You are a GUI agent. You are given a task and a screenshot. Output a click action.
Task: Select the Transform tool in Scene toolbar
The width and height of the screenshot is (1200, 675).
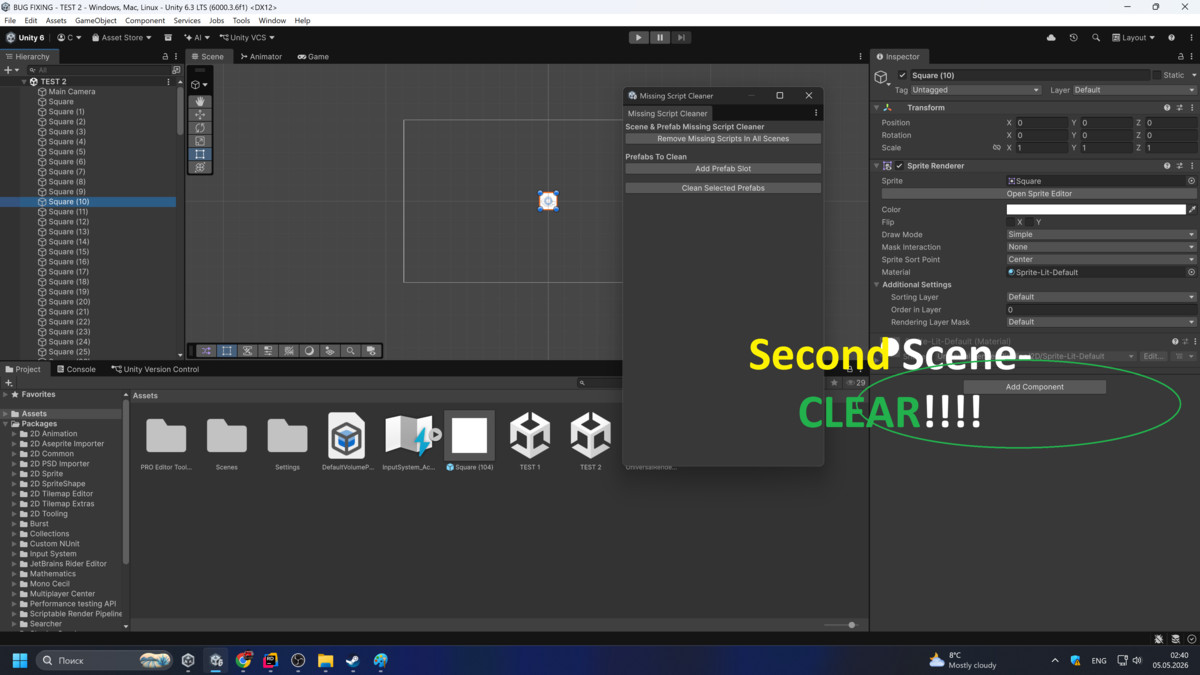point(200,167)
